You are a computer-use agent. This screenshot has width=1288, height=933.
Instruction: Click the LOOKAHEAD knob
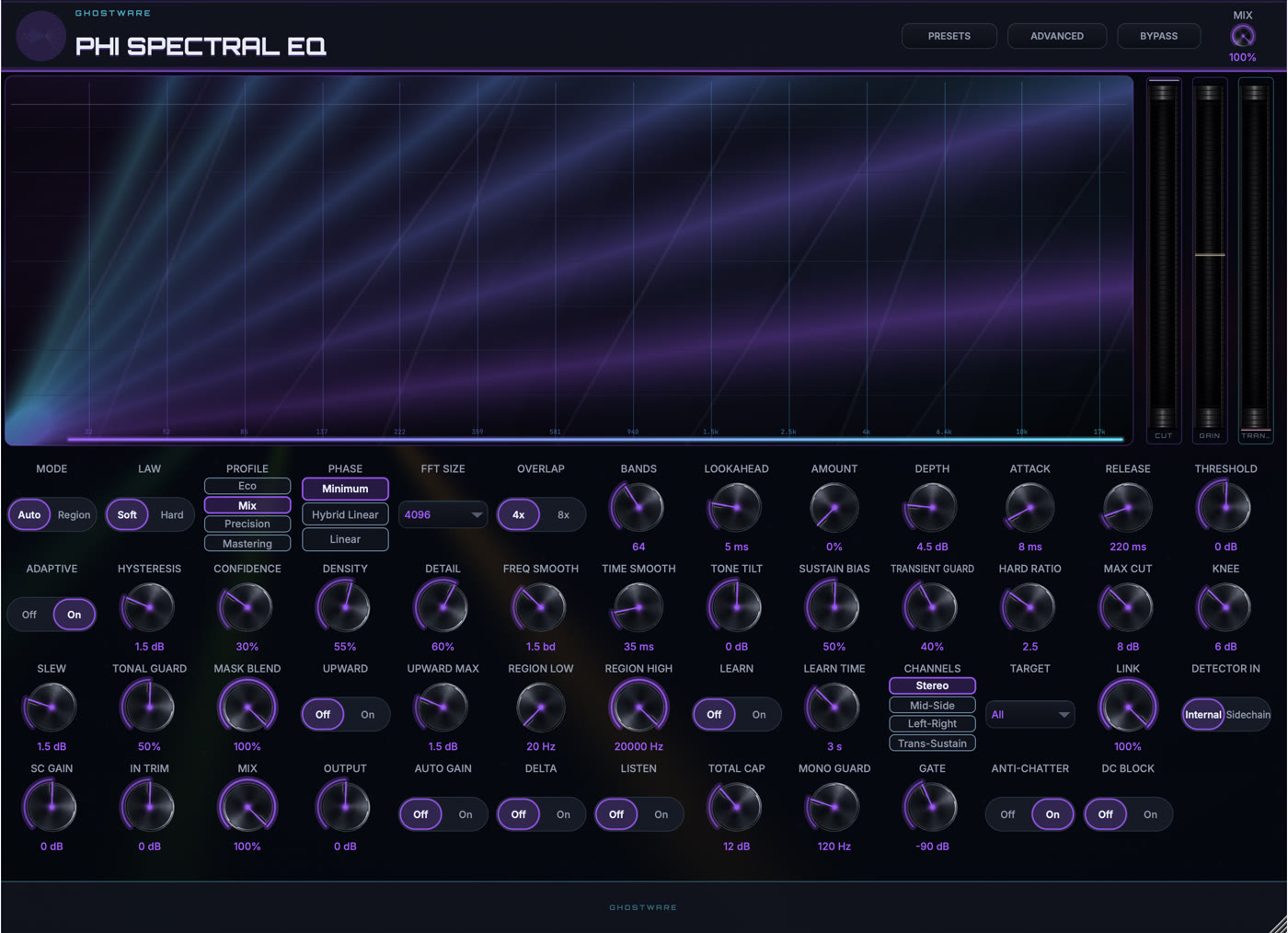[736, 507]
